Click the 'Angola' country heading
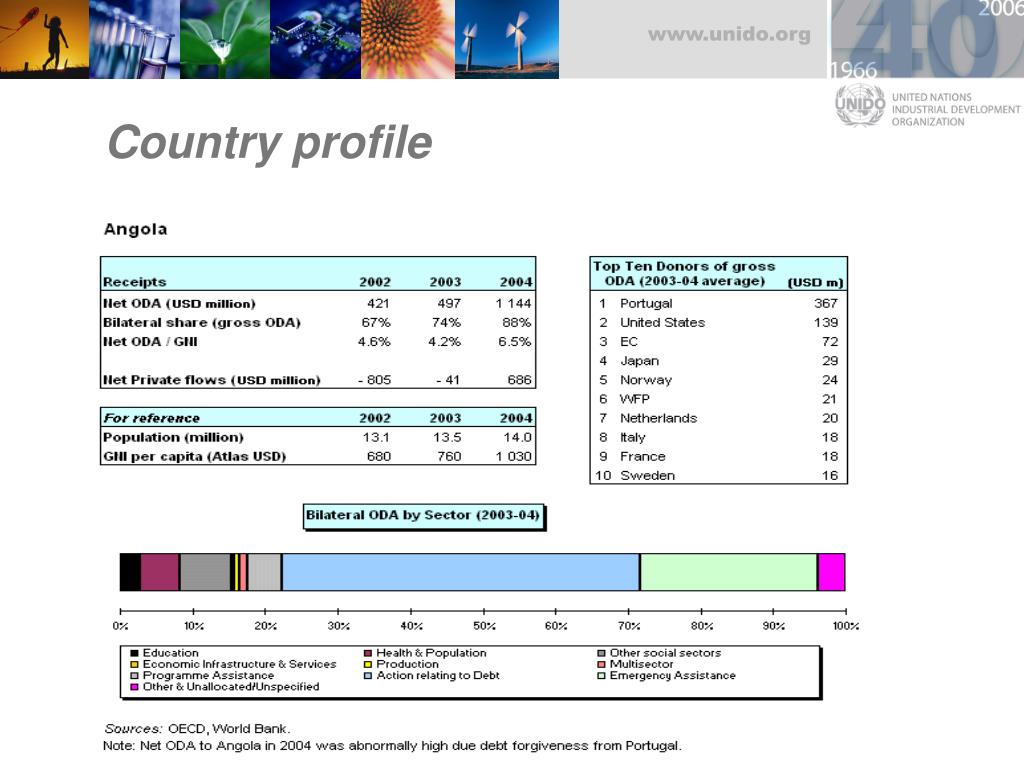 (136, 229)
